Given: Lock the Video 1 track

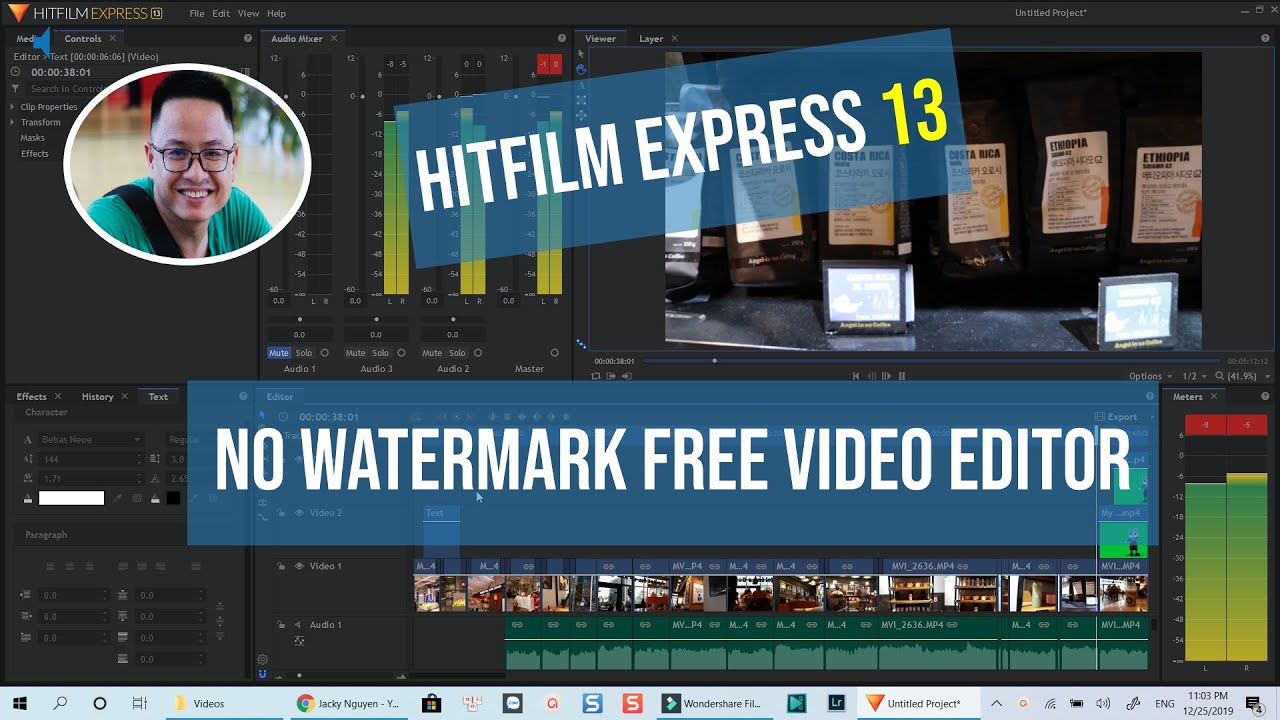Looking at the screenshot, I should point(281,566).
